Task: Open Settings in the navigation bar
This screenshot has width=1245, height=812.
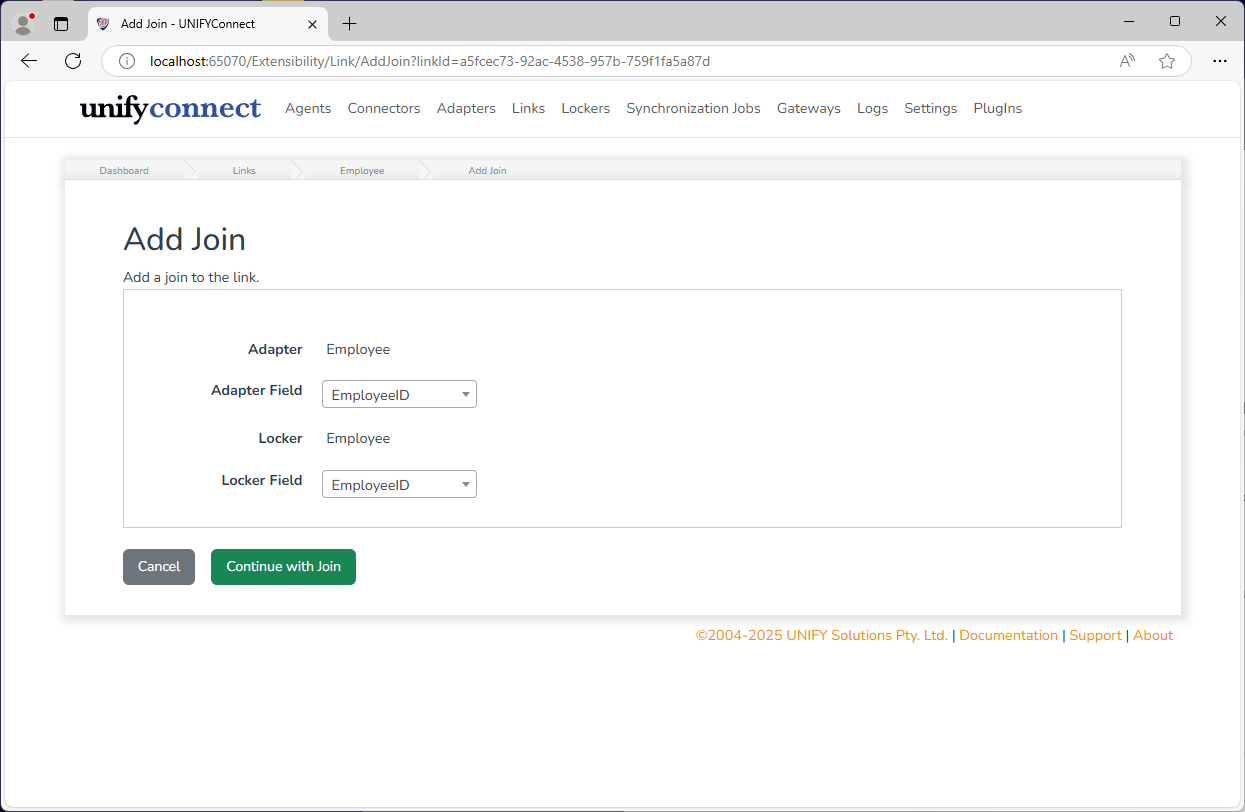Action: tap(930, 108)
